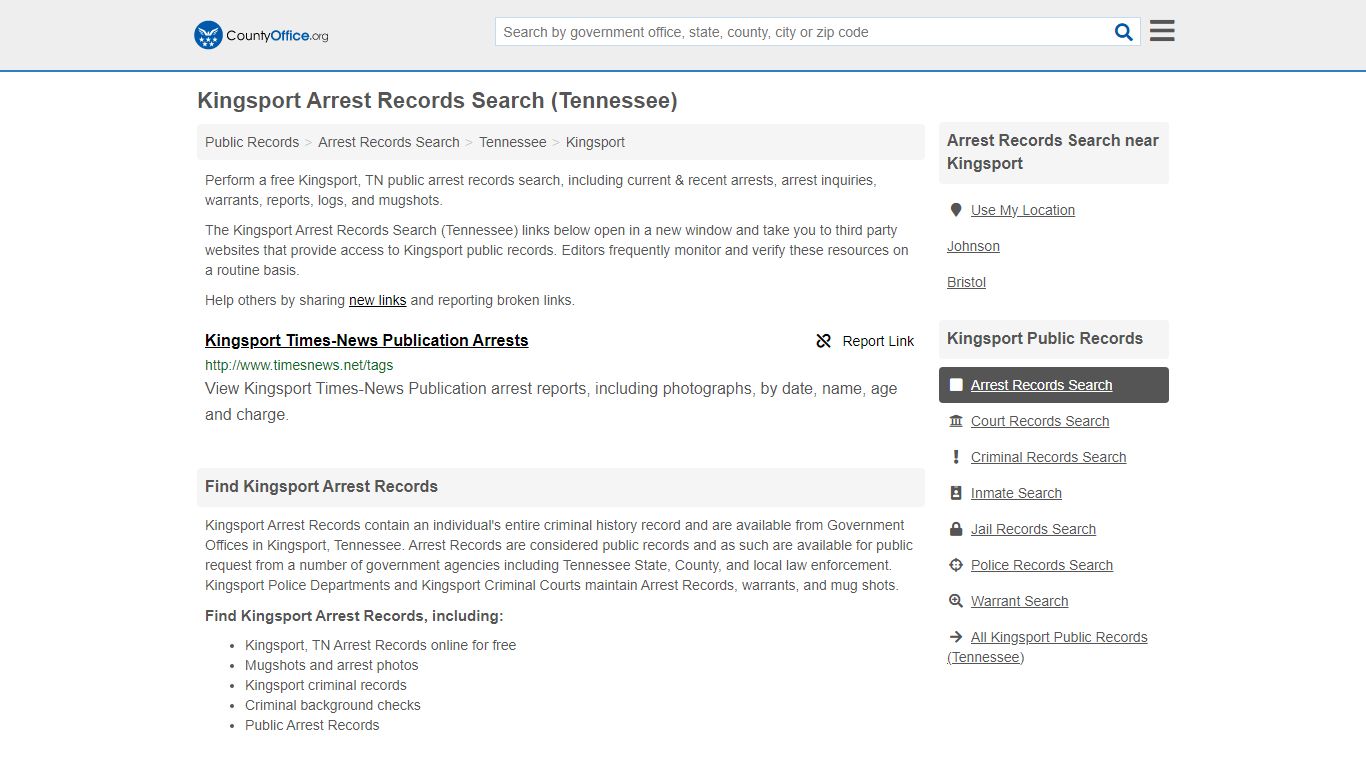Select Use My Location
The height and width of the screenshot is (768, 1366).
[1023, 210]
